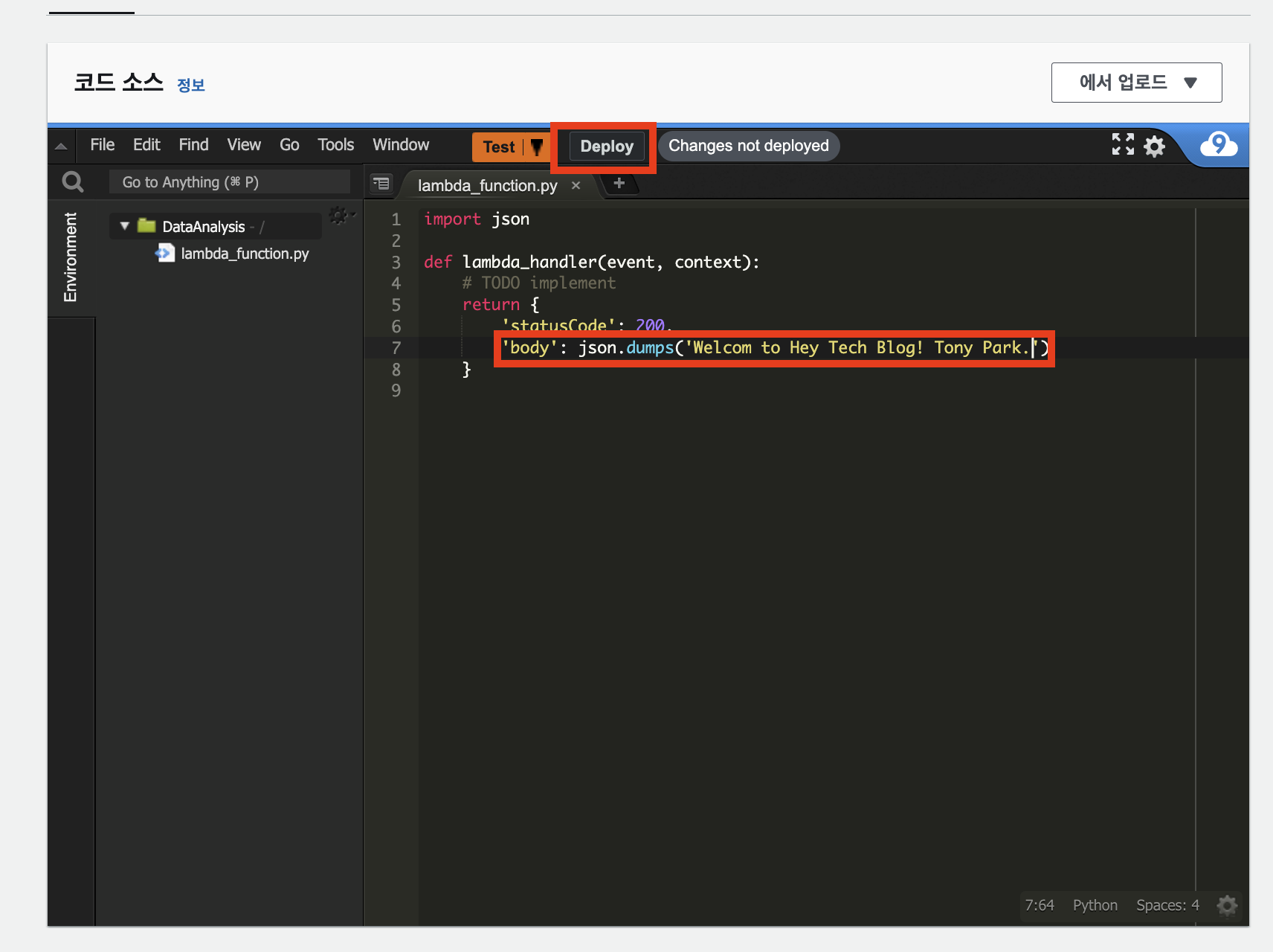Close the lambda_function.py tab
The width and height of the screenshot is (1273, 952).
(576, 185)
